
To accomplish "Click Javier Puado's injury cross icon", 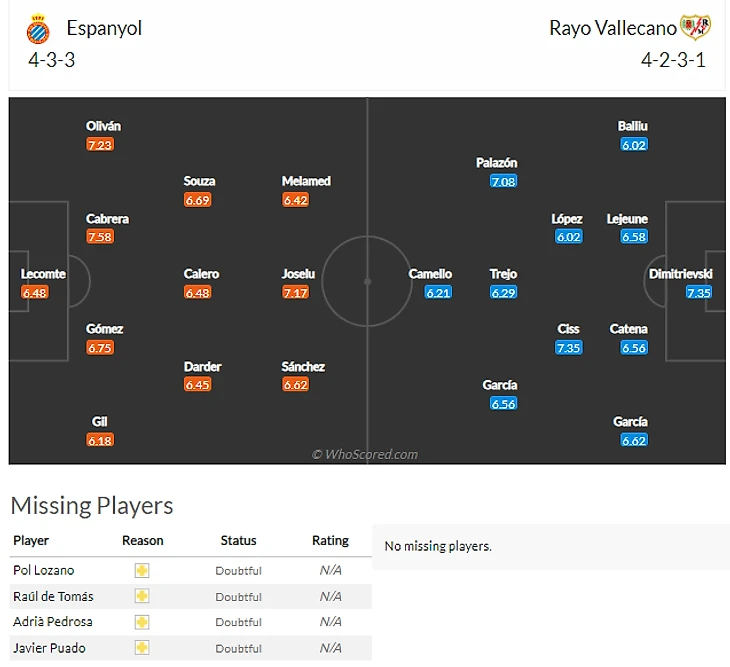I will pos(142,648).
